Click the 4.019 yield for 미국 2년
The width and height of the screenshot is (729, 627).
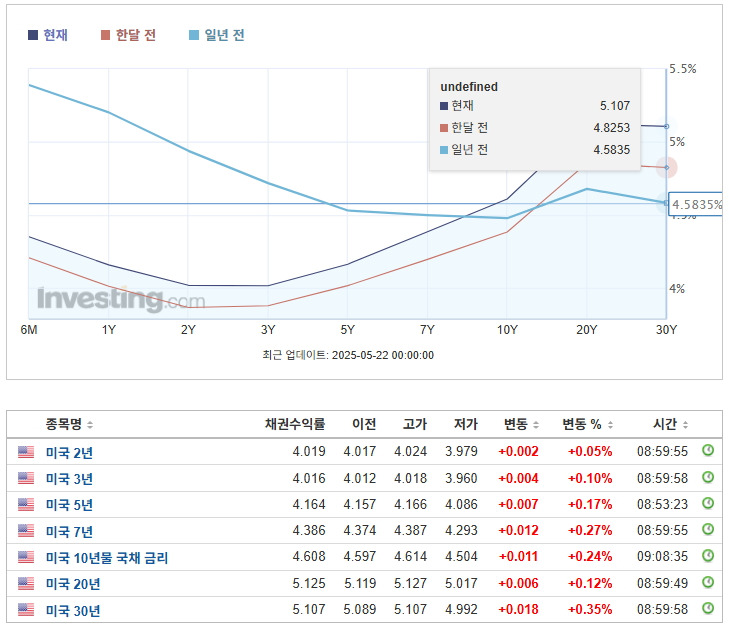309,451
